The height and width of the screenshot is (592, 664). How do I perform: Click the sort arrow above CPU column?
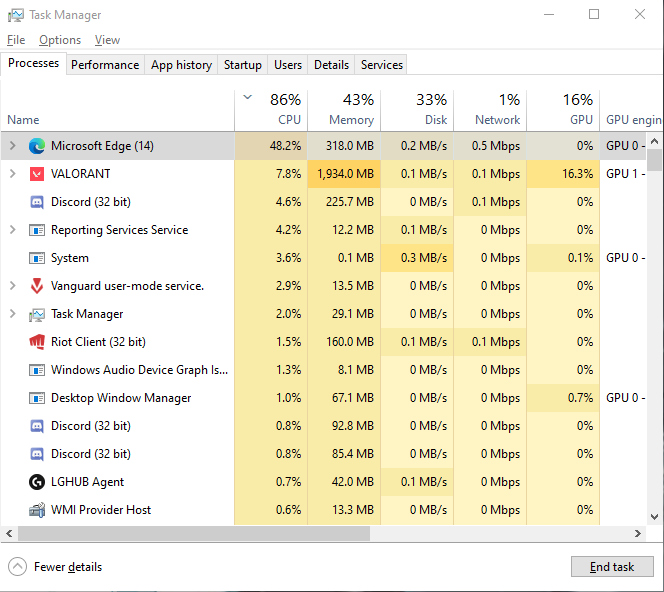click(248, 97)
